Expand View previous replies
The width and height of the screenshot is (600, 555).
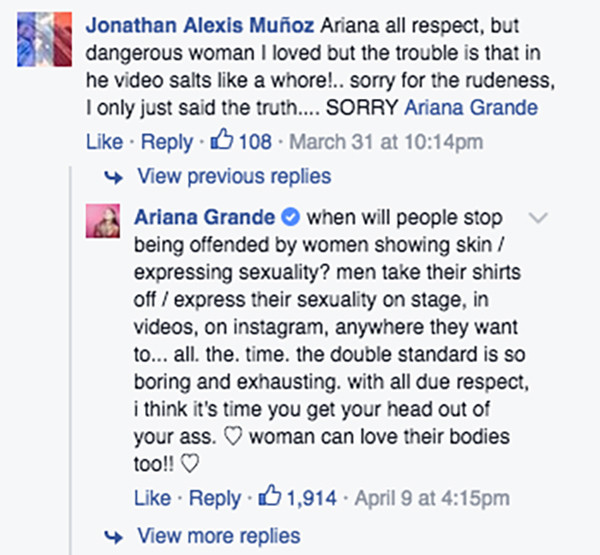[x=234, y=176]
